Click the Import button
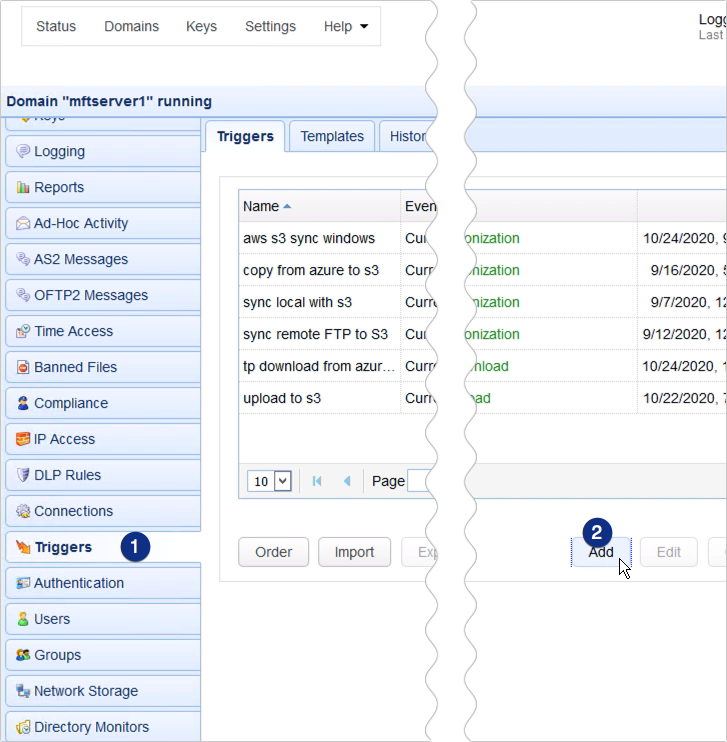This screenshot has width=727, height=742. 355,552
